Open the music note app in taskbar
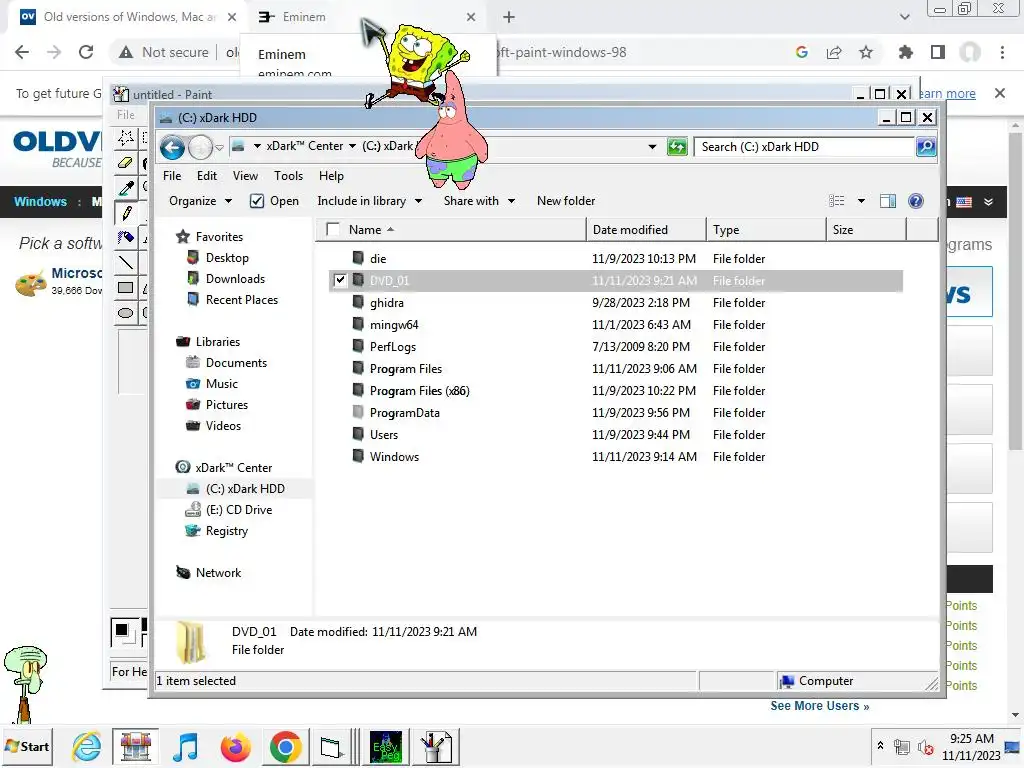The image size is (1024, 768). [x=185, y=746]
